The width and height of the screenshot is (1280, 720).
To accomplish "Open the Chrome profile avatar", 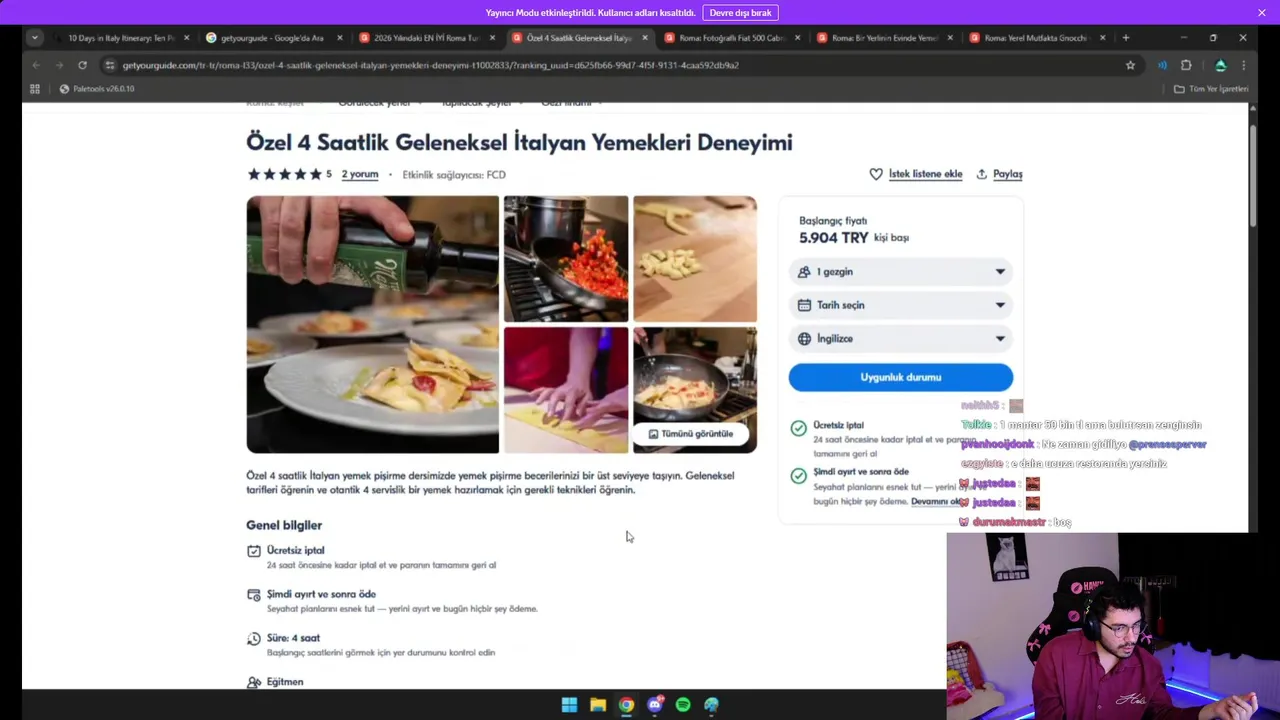I will (x=1221, y=65).
